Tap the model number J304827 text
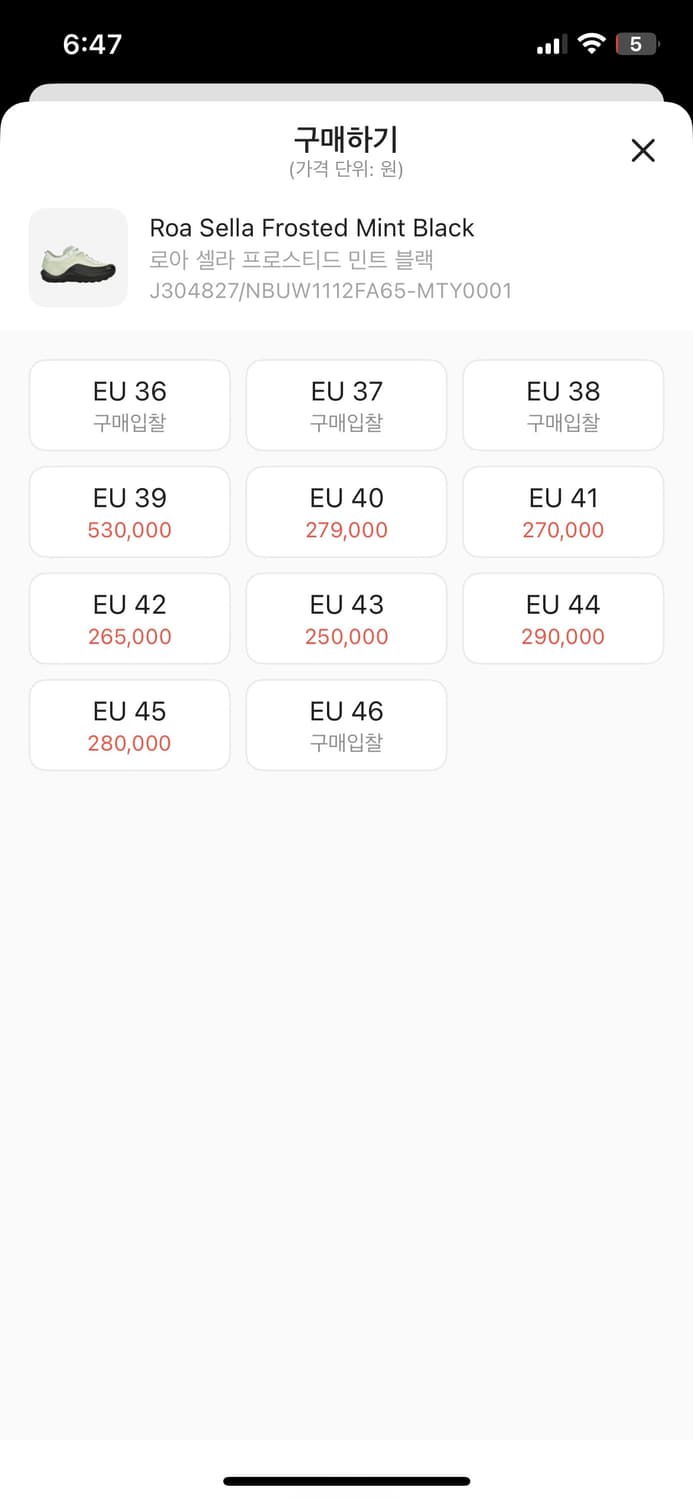693x1500 pixels. (x=330, y=291)
